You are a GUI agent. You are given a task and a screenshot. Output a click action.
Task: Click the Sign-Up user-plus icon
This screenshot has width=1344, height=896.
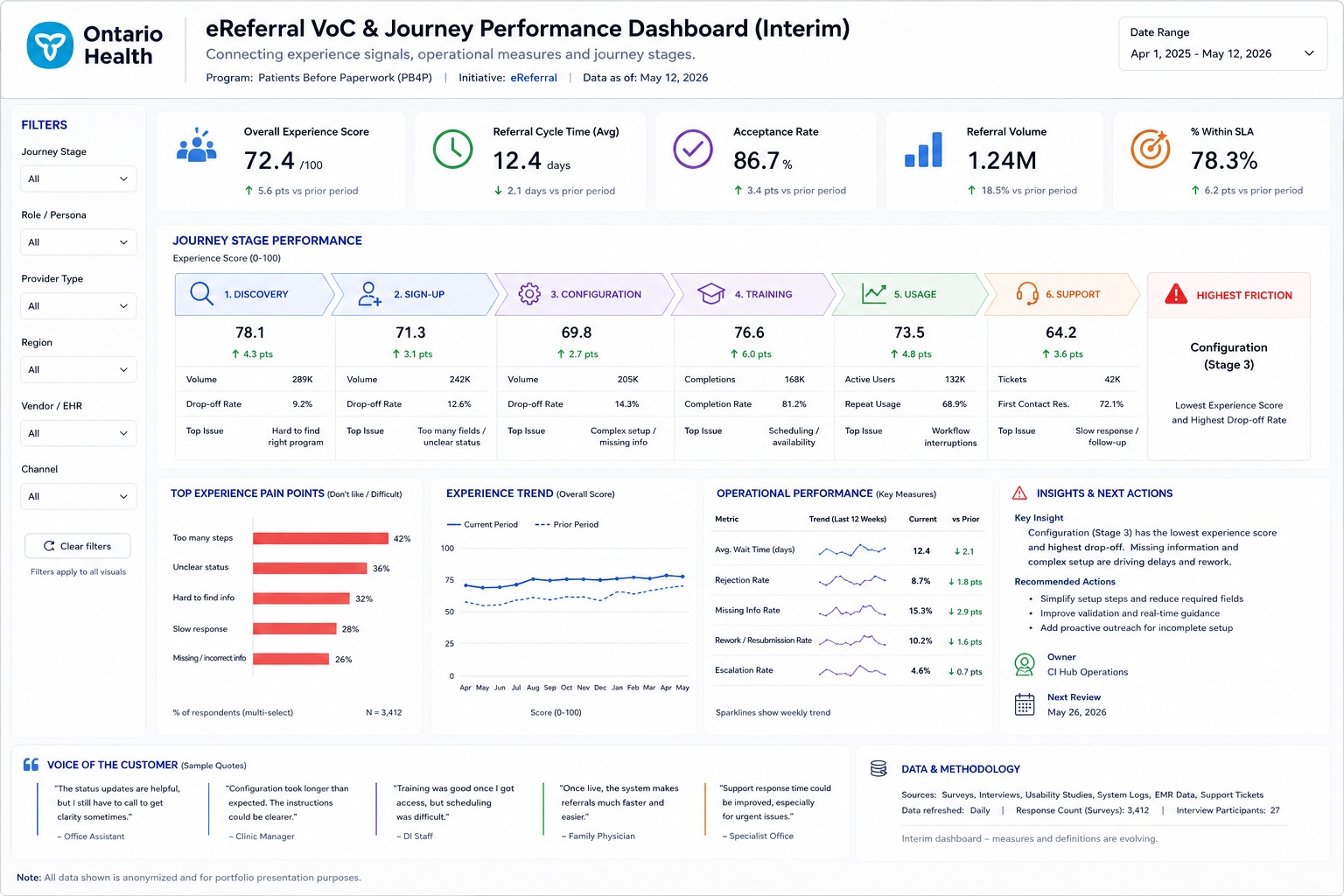(369, 294)
